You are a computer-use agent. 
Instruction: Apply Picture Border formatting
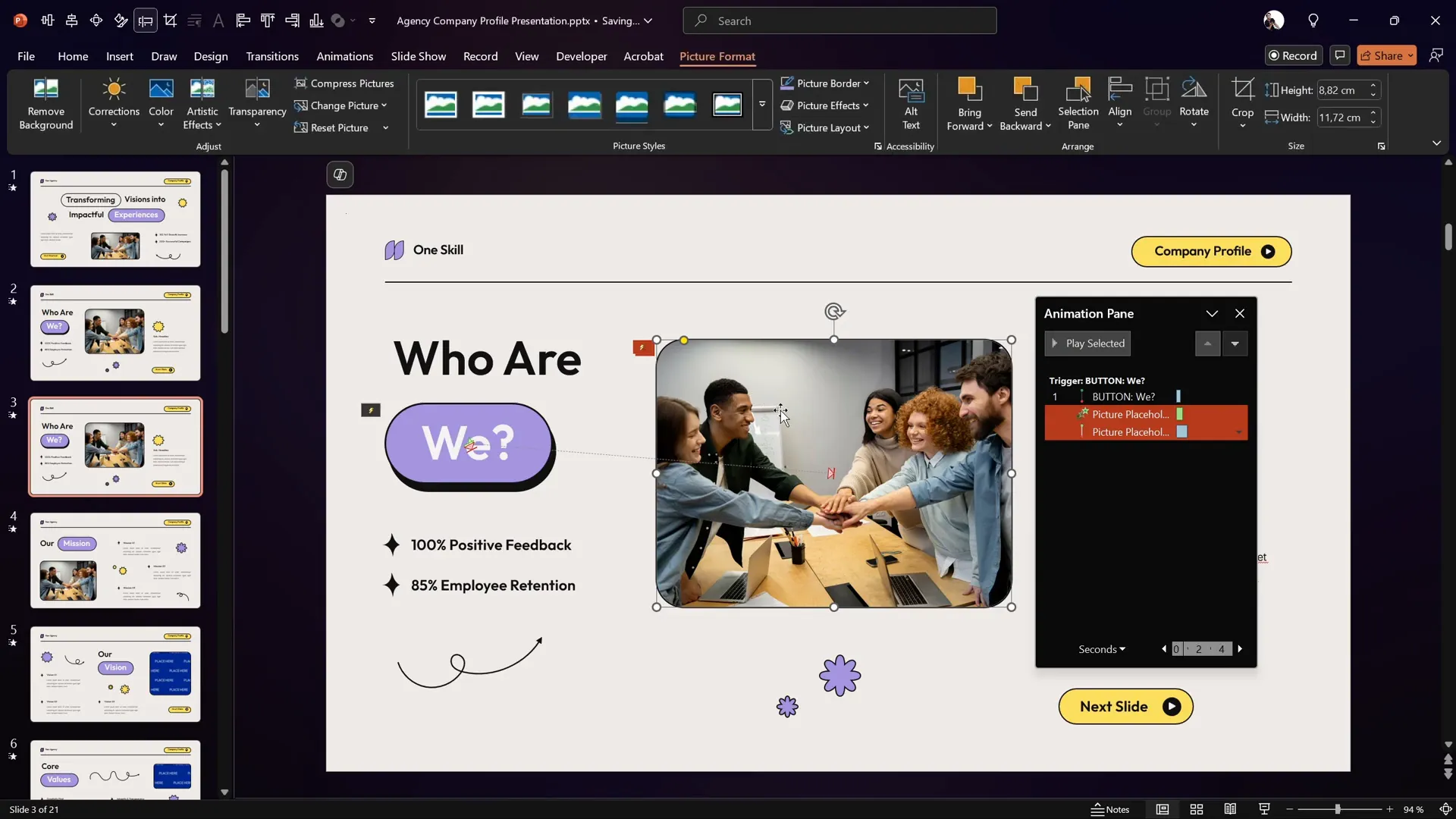[x=825, y=83]
